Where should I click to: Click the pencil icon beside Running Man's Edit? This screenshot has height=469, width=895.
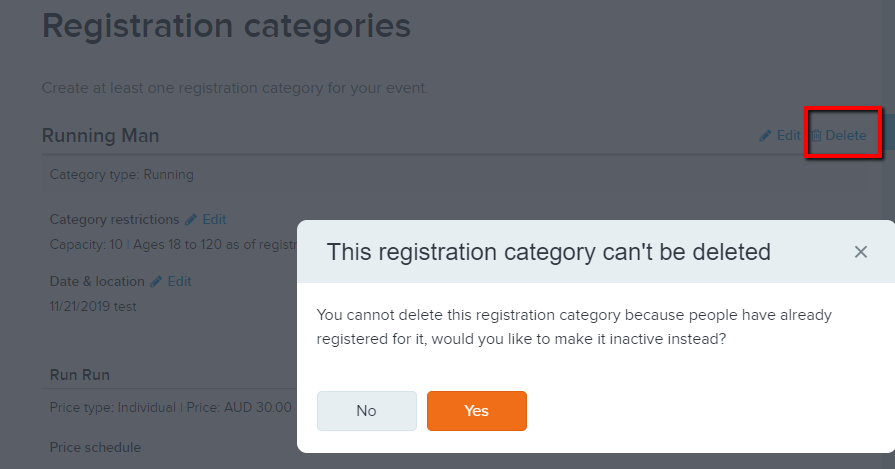point(765,136)
